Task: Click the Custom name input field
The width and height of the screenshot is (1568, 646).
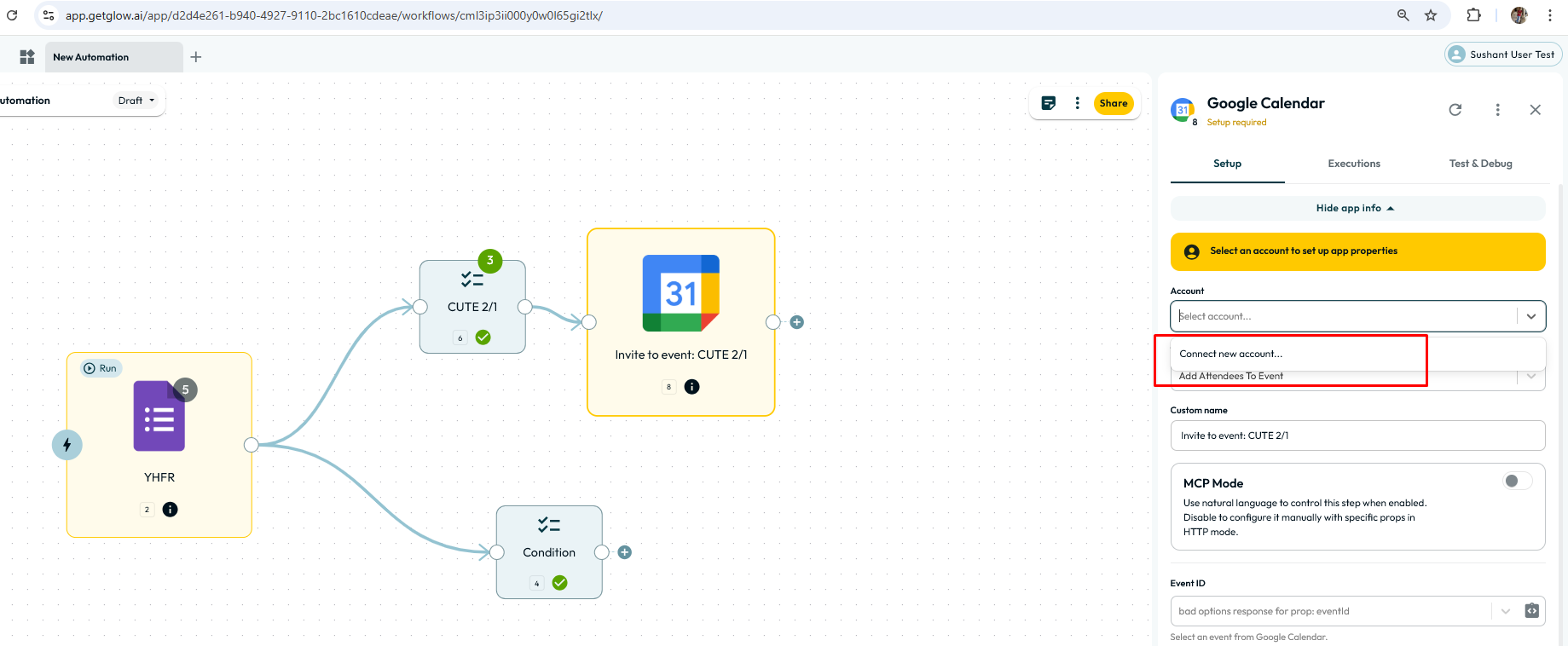Action: coord(1357,435)
